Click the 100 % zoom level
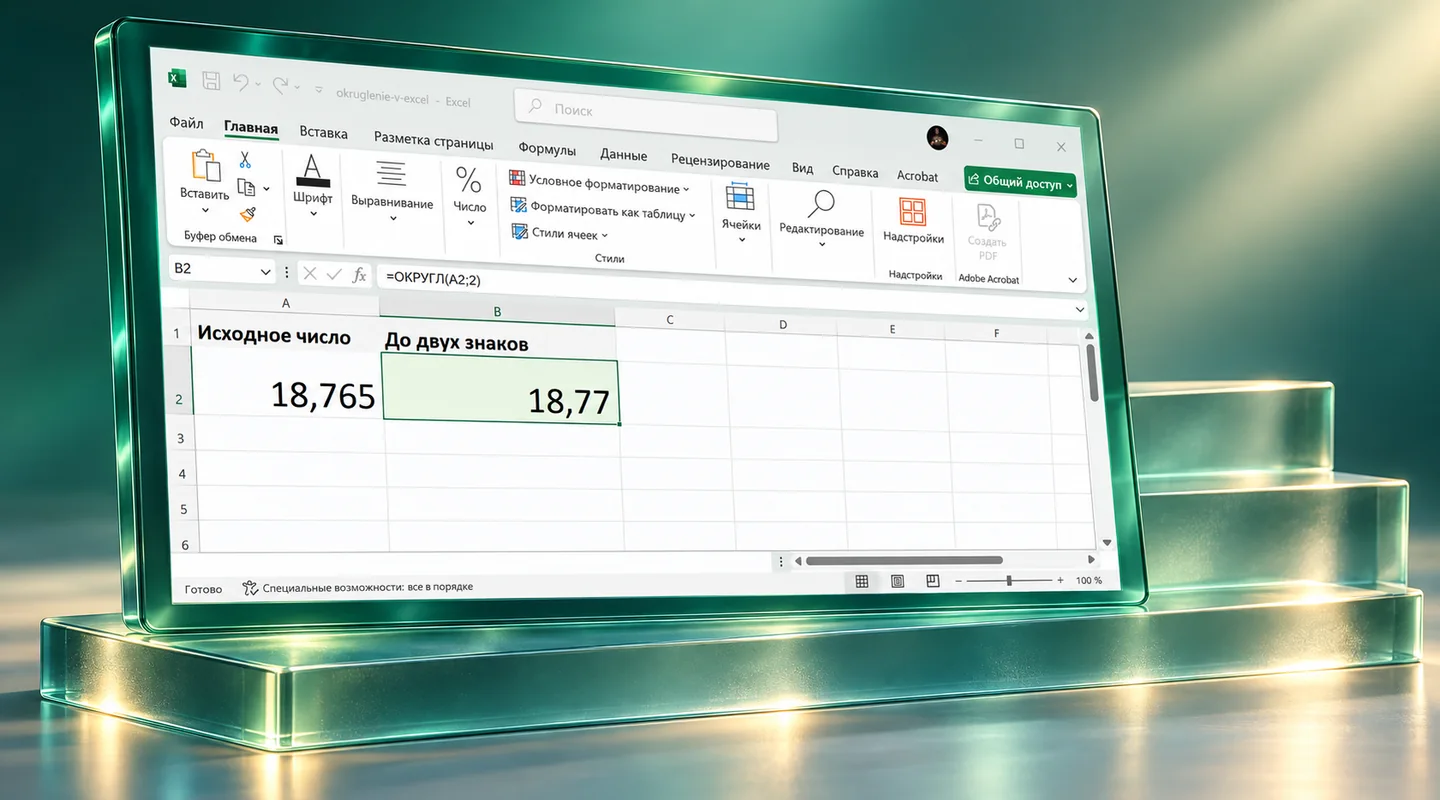This screenshot has width=1440, height=800. [1089, 581]
